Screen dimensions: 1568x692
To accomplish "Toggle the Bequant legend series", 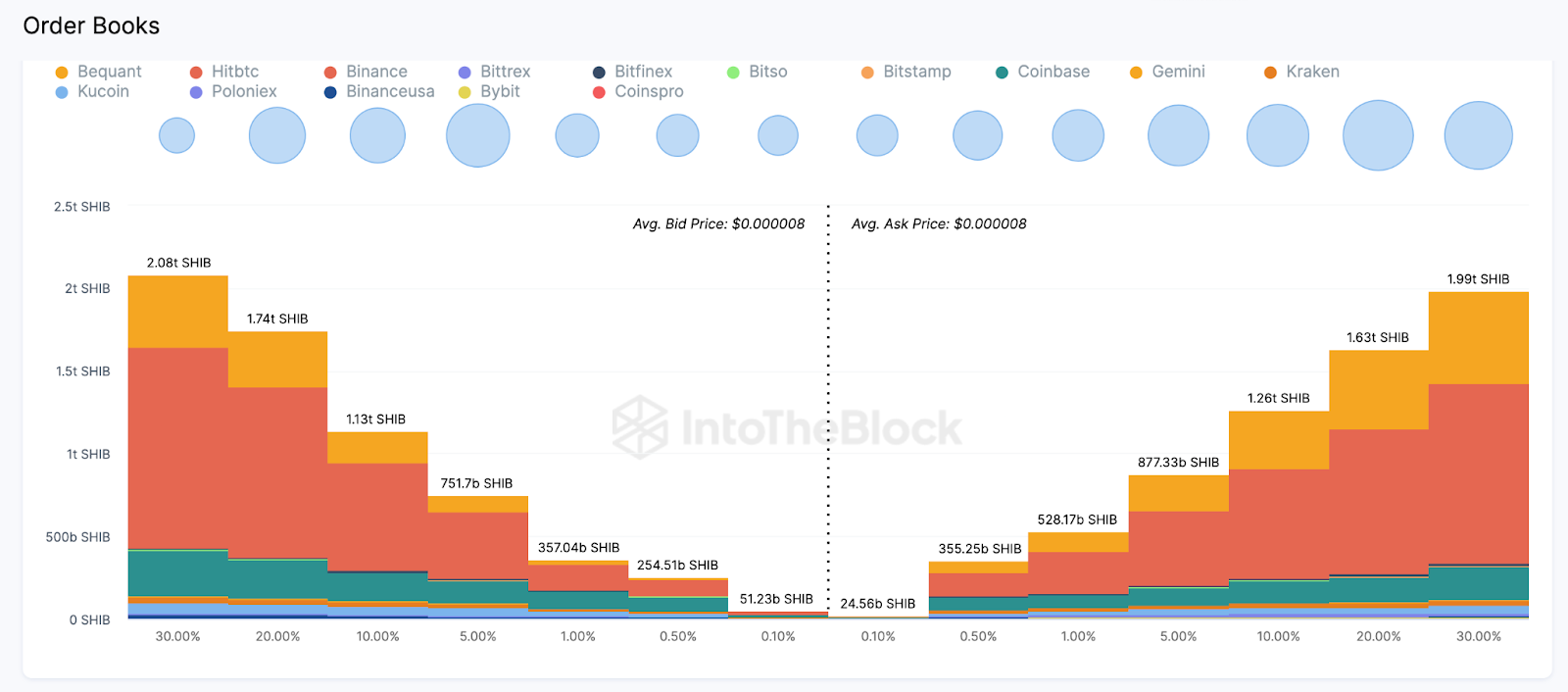I will [99, 72].
